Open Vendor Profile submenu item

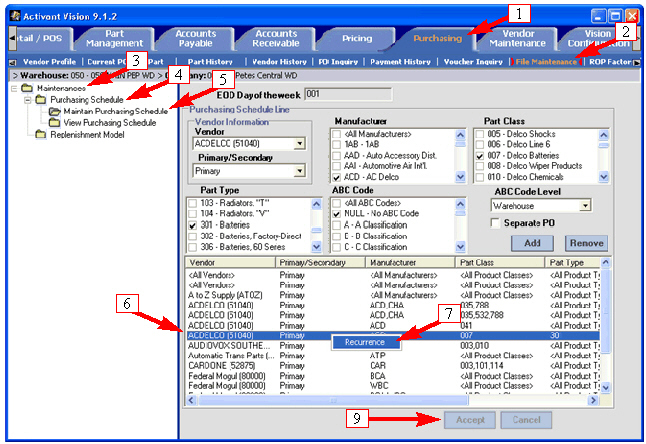click(49, 62)
